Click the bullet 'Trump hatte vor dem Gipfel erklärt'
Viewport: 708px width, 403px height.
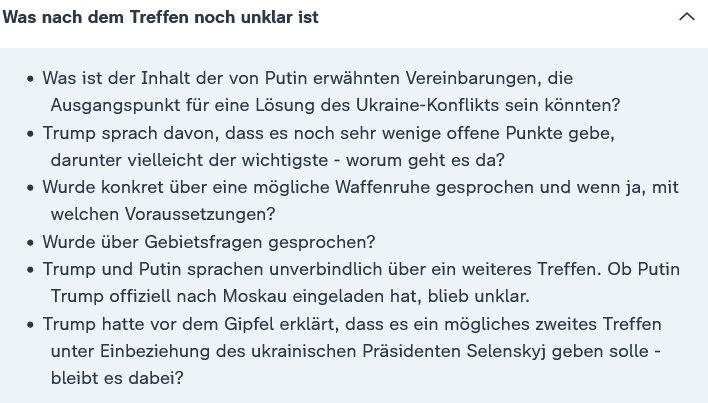[351, 324]
